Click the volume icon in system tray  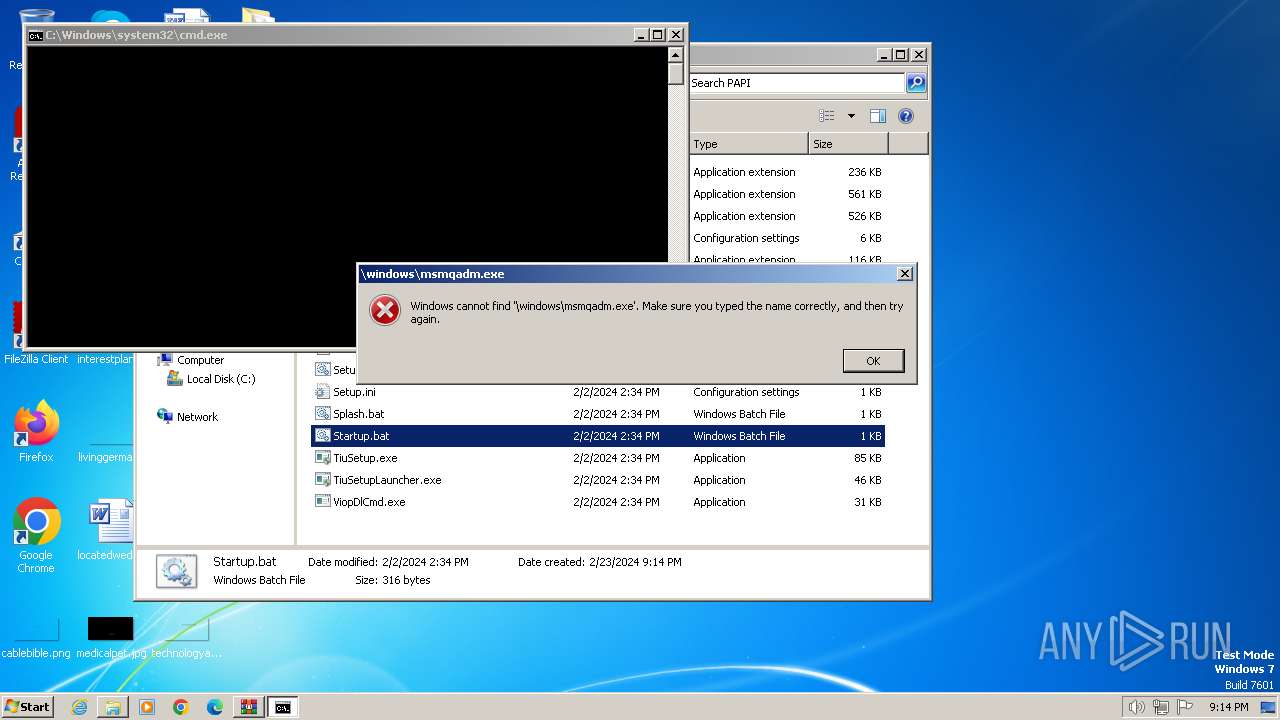[x=1136, y=707]
